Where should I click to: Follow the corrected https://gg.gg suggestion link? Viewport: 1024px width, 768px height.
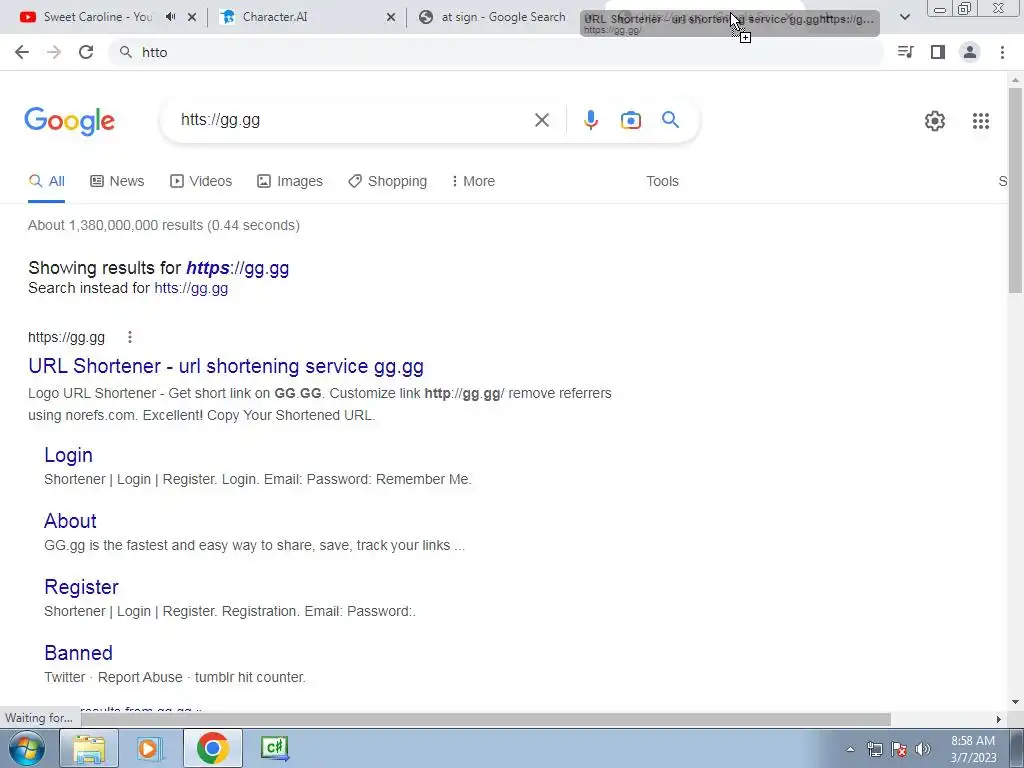238,268
